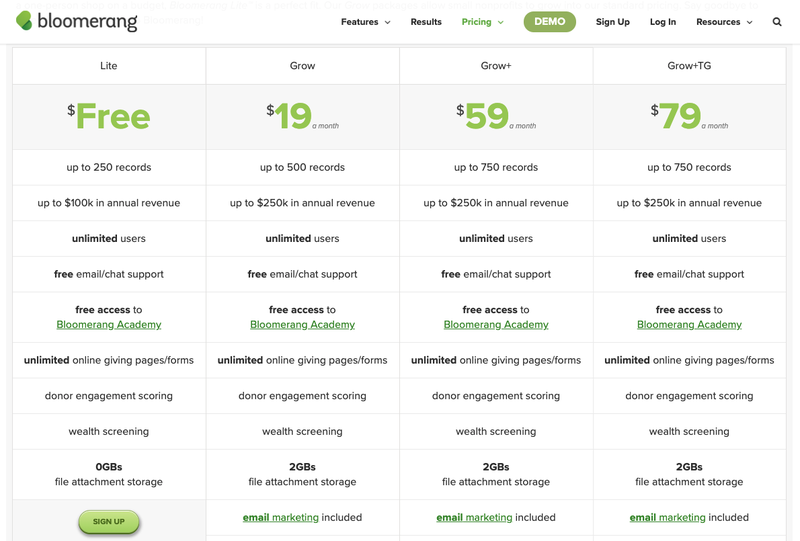The width and height of the screenshot is (800, 541).
Task: Click the $19 a month price
Action: pos(302,116)
